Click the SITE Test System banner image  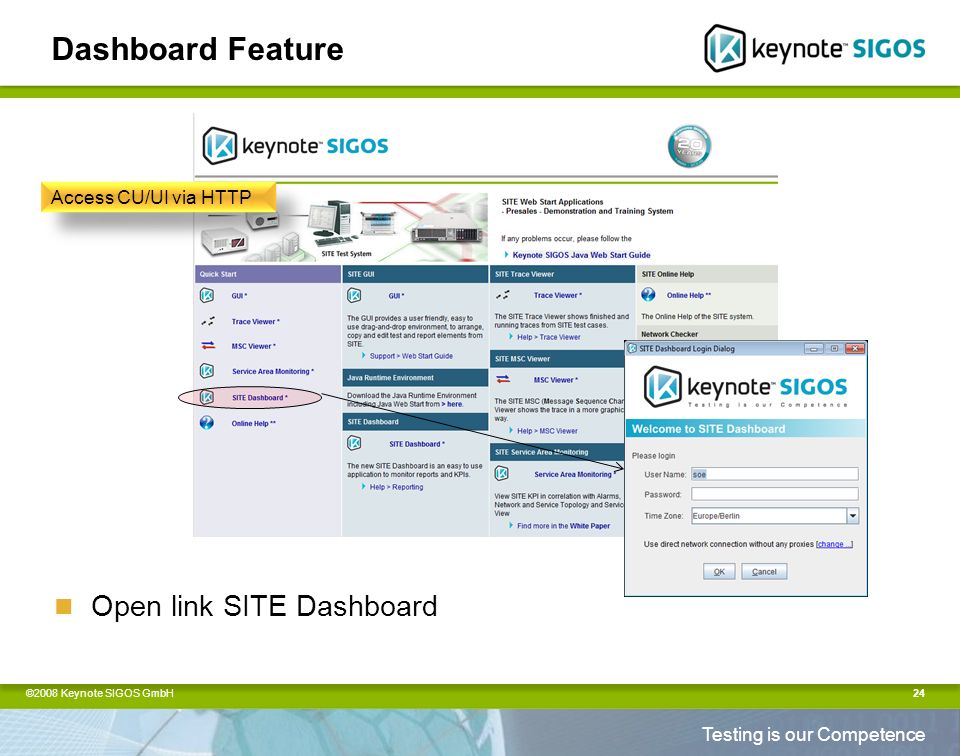click(342, 228)
